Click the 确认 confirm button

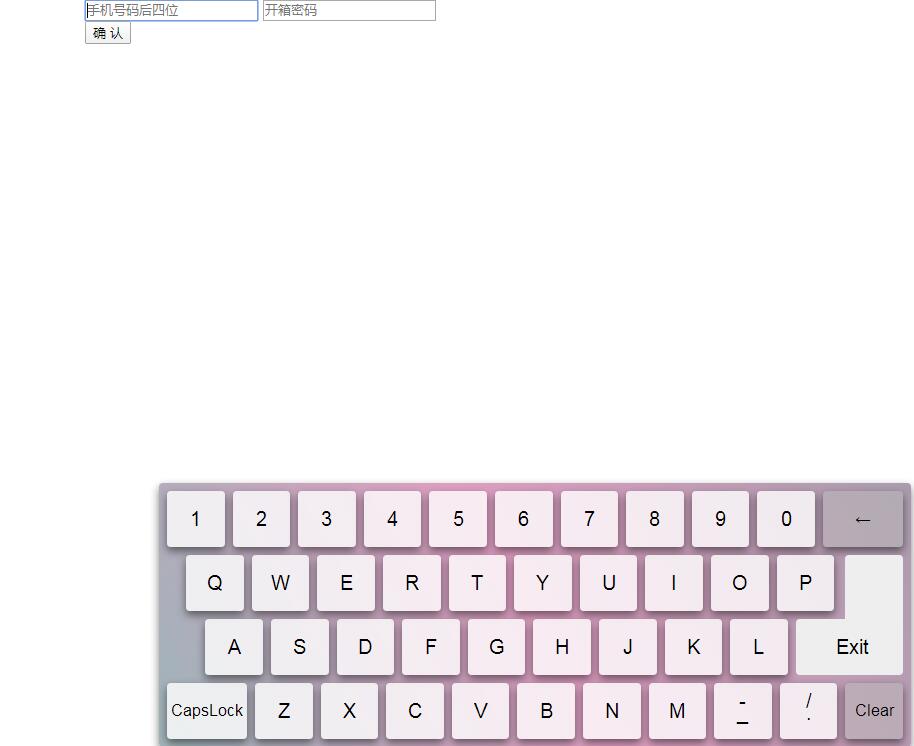108,33
